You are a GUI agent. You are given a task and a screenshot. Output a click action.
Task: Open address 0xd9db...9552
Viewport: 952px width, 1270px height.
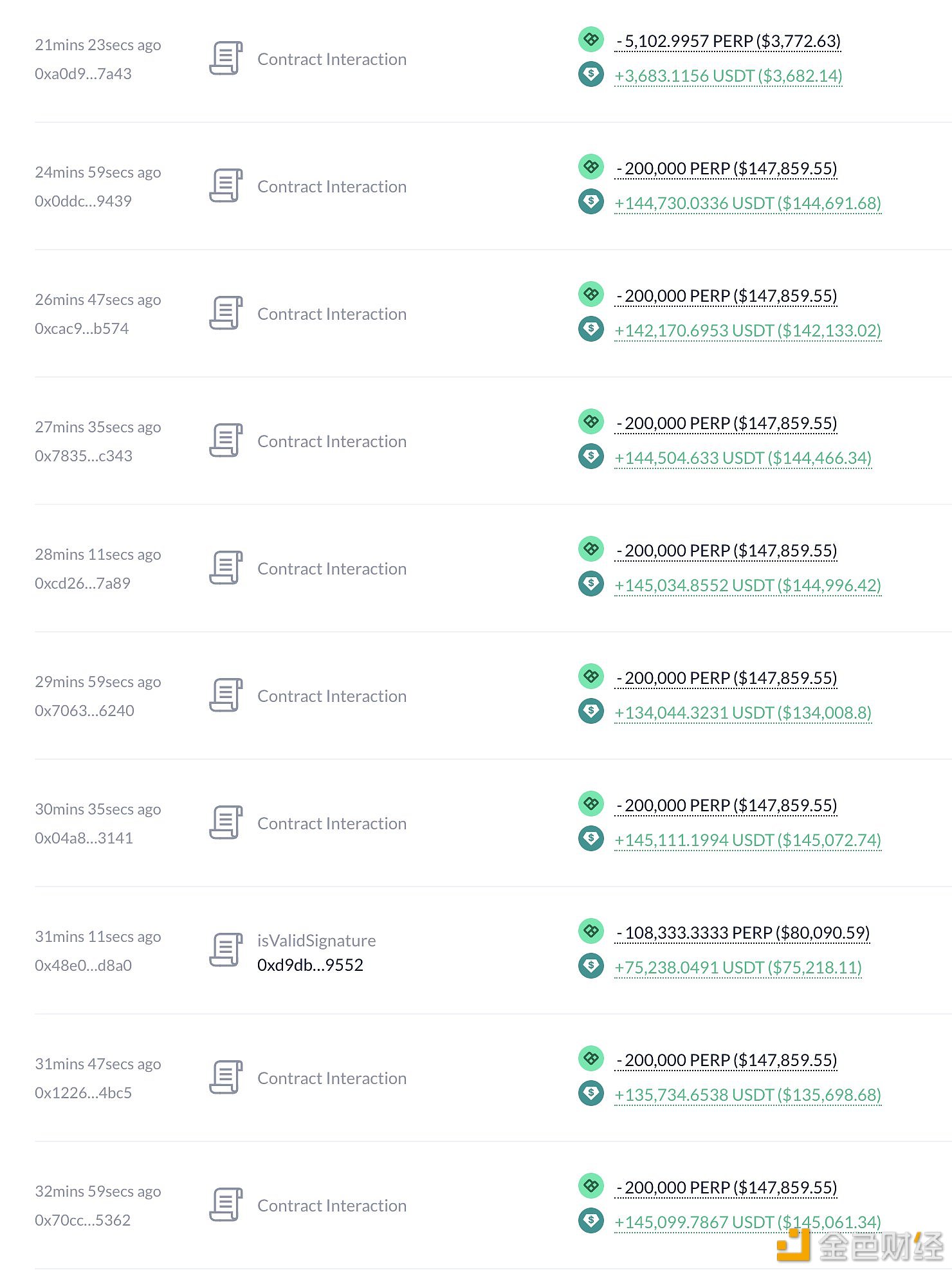point(310,965)
